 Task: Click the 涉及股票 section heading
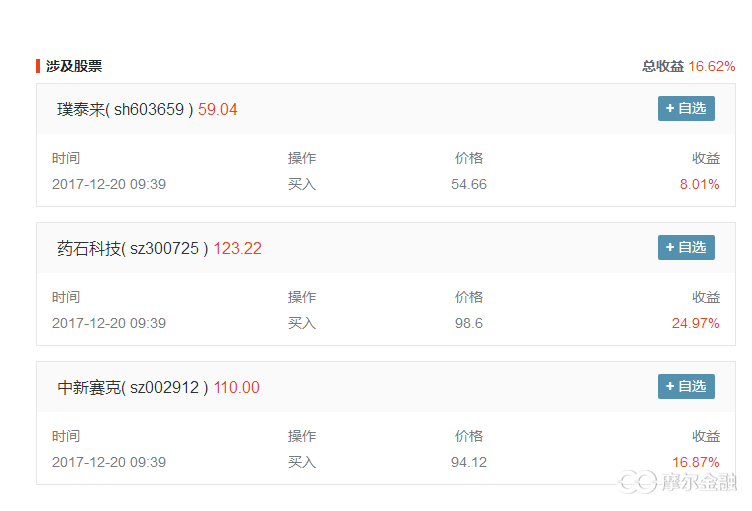tap(74, 66)
